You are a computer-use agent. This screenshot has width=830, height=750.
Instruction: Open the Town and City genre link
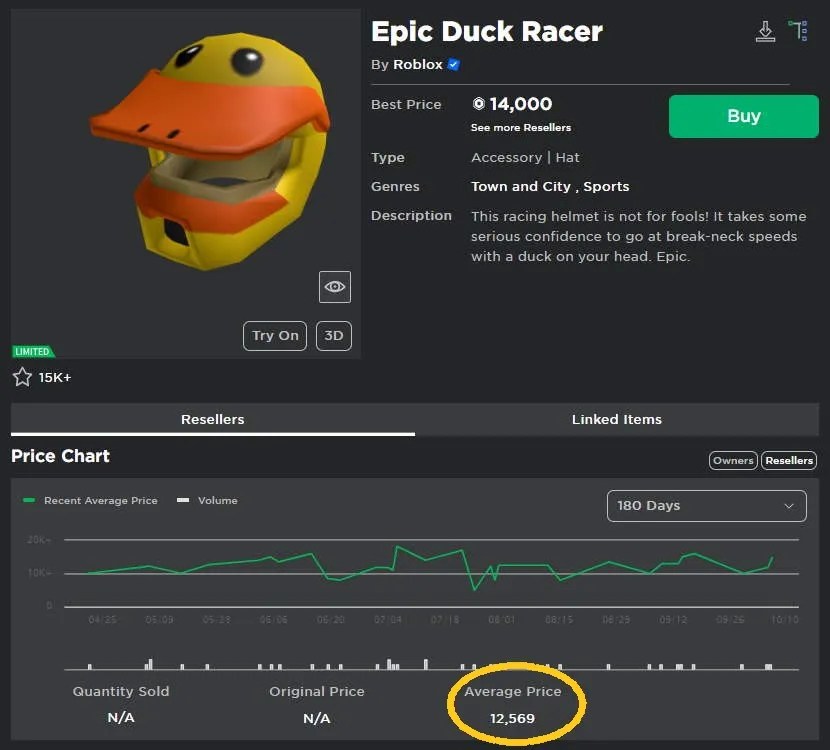pos(521,186)
